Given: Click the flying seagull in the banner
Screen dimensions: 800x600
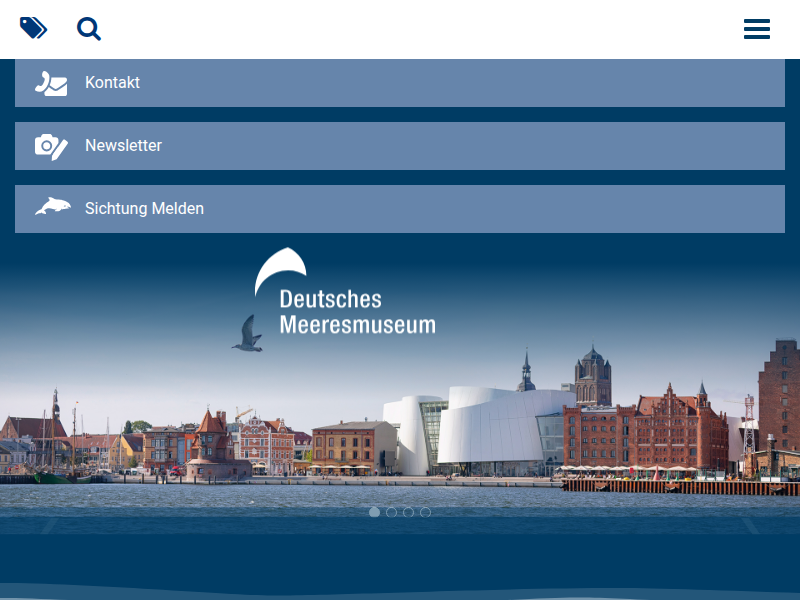Looking at the screenshot, I should click(x=247, y=335).
